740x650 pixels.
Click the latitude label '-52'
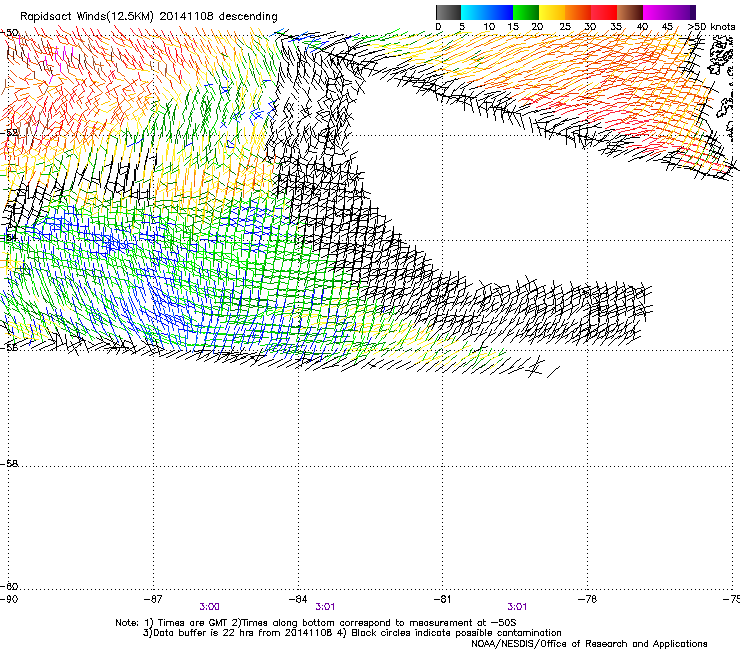(9, 133)
